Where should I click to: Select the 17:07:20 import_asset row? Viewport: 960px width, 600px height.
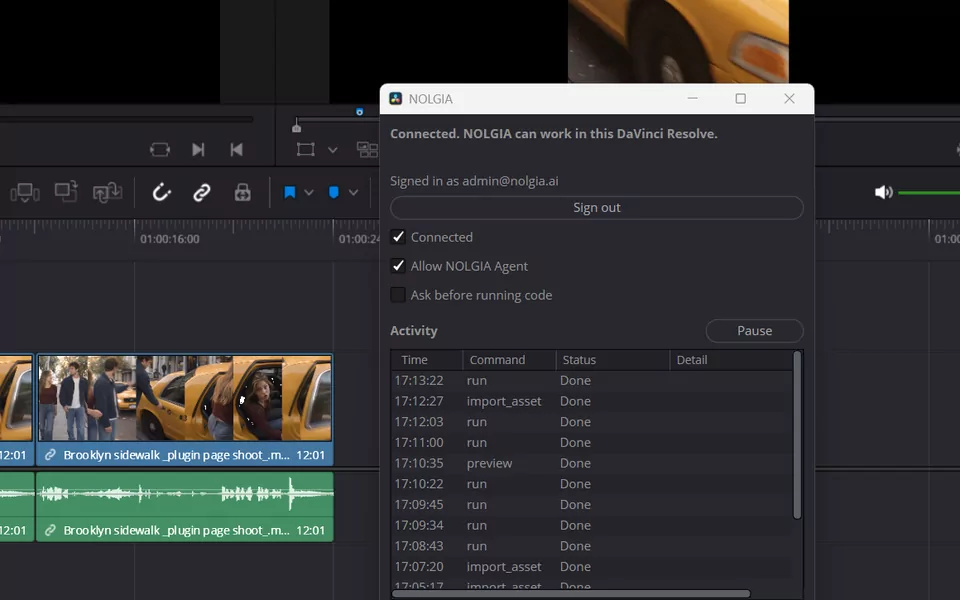pyautogui.click(x=592, y=567)
